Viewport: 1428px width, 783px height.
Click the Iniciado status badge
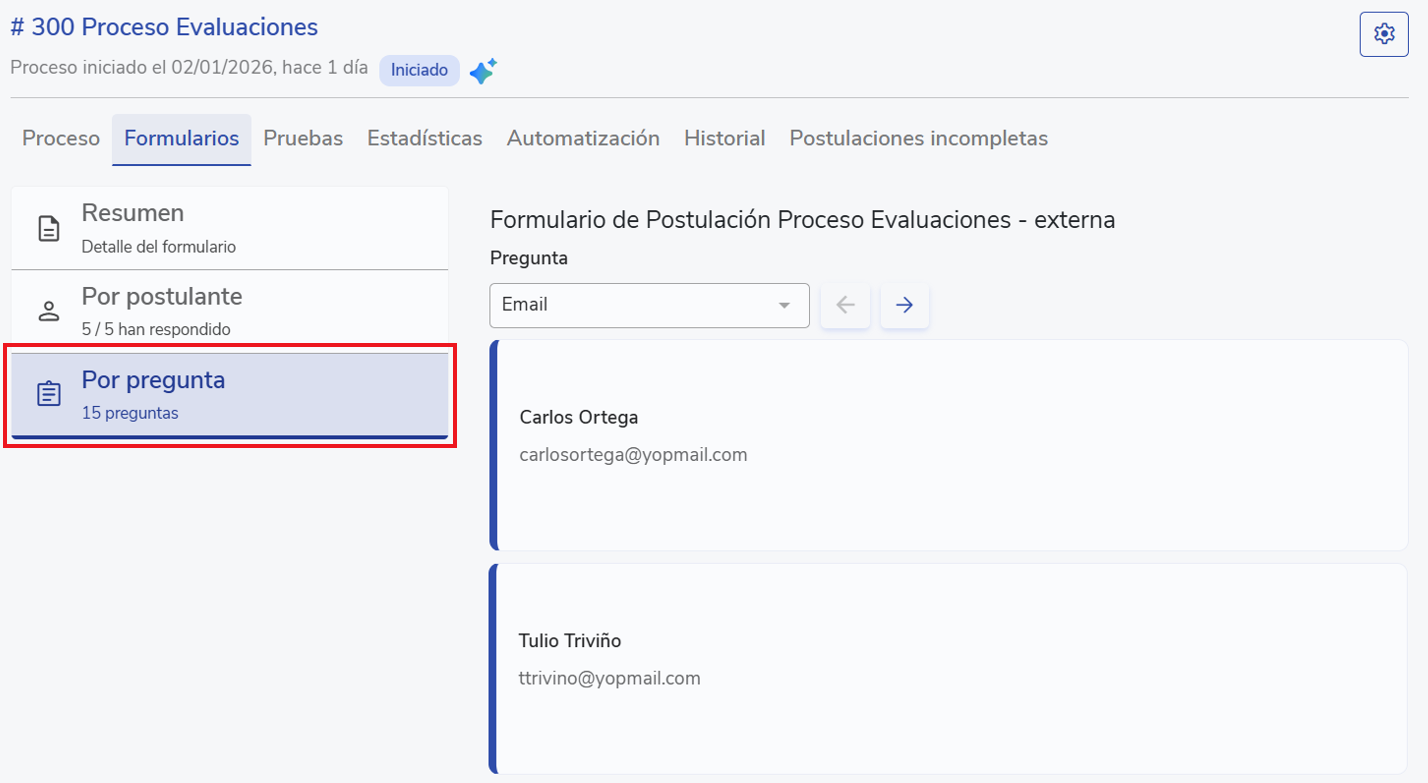(x=419, y=71)
